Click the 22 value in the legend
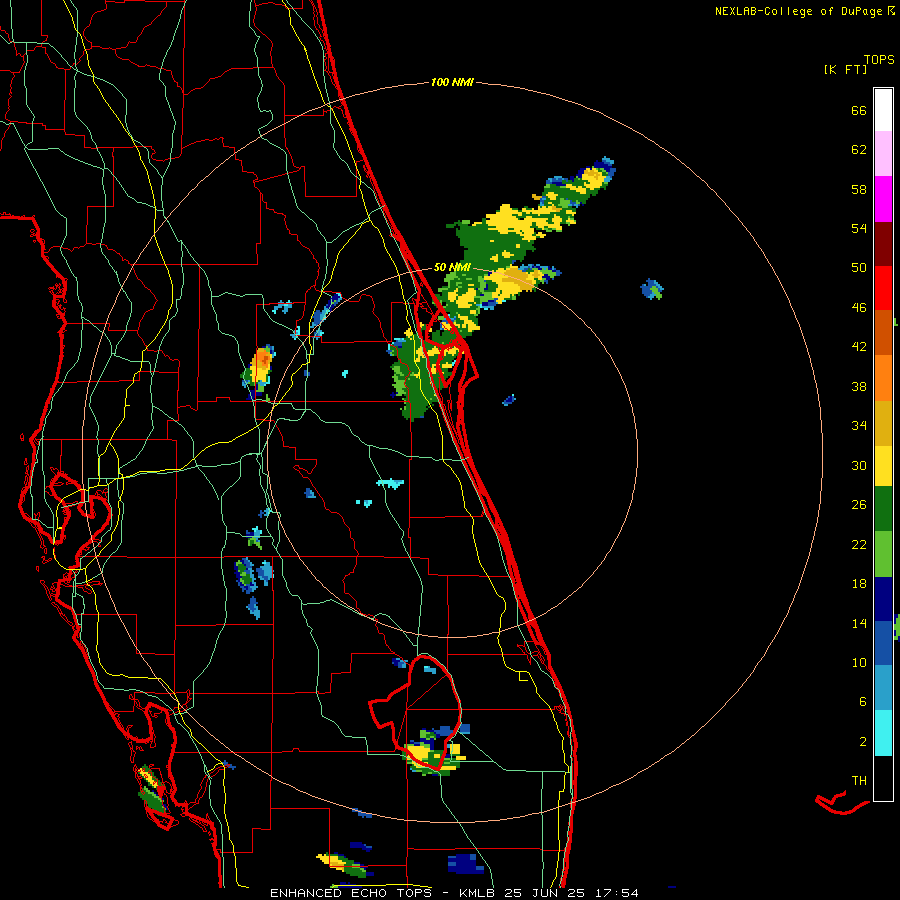 859,545
